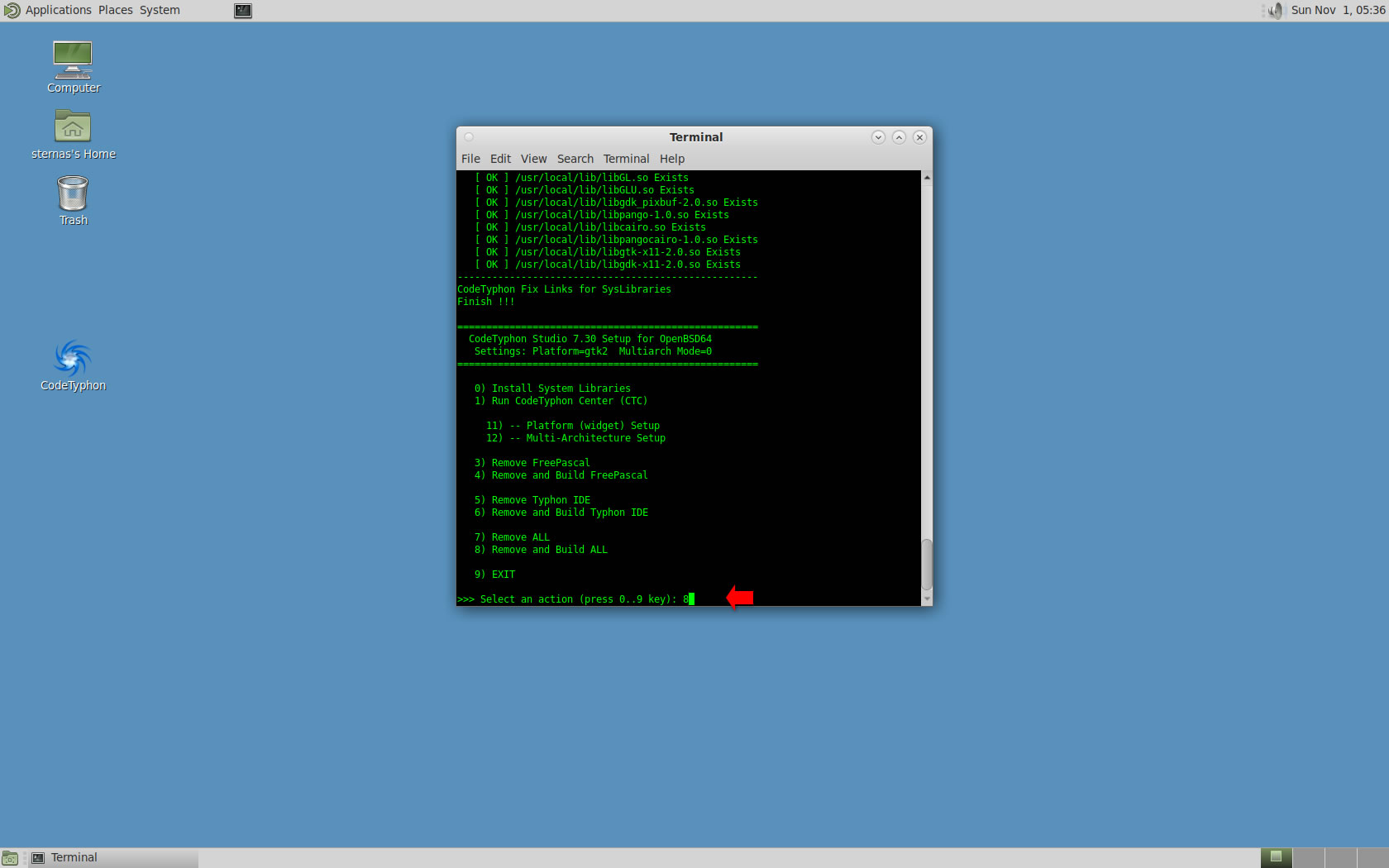Click the terminal scrollbar thumb
This screenshot has height=868, width=1389.
click(927, 565)
